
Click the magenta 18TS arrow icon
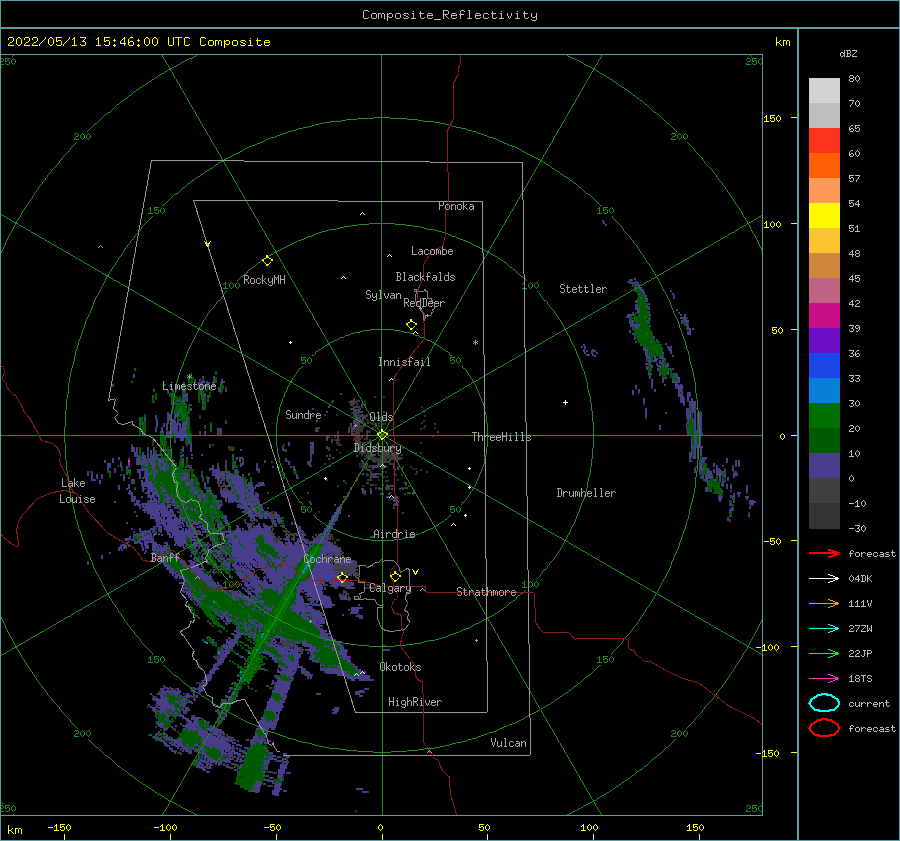(824, 679)
